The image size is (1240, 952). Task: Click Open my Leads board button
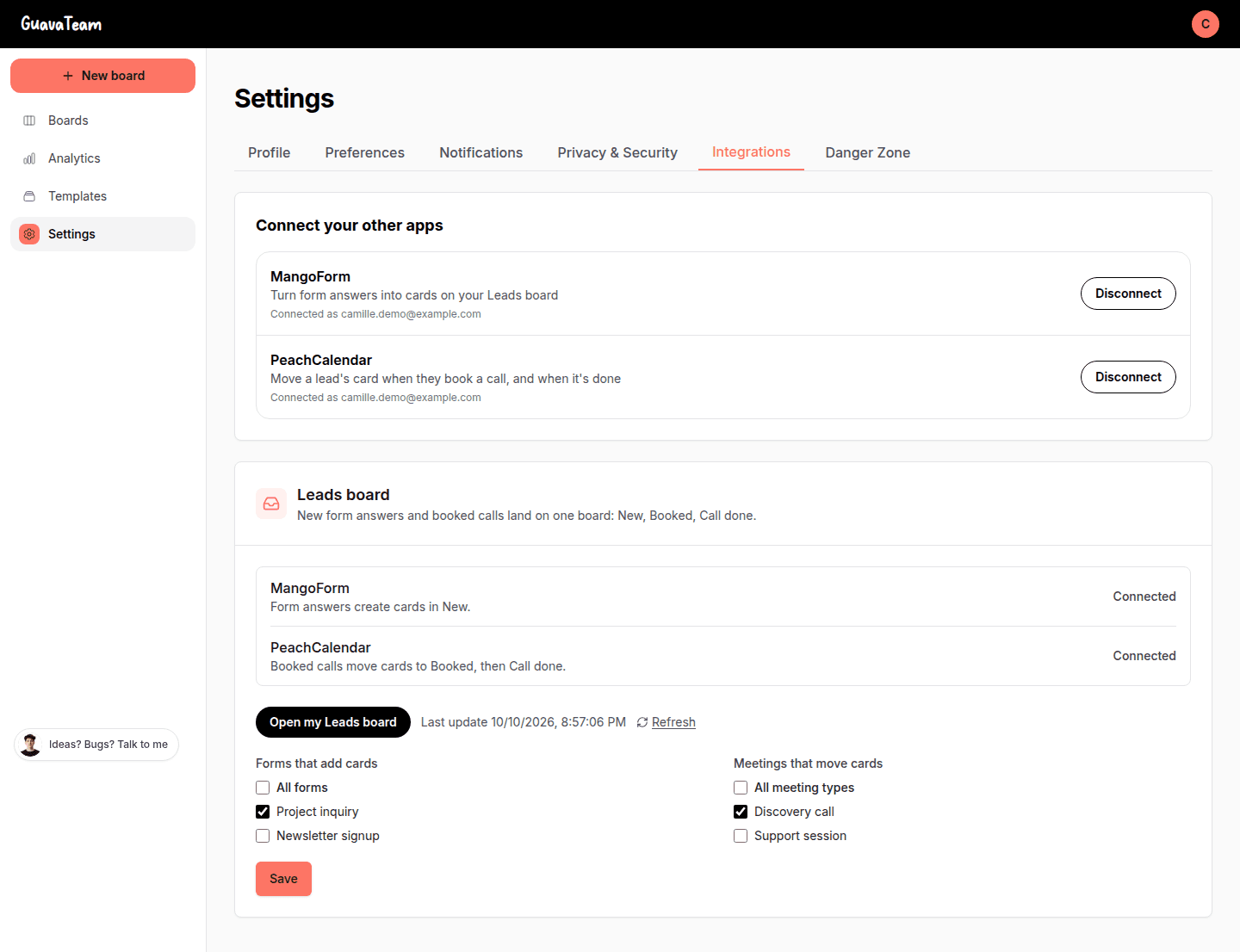333,722
